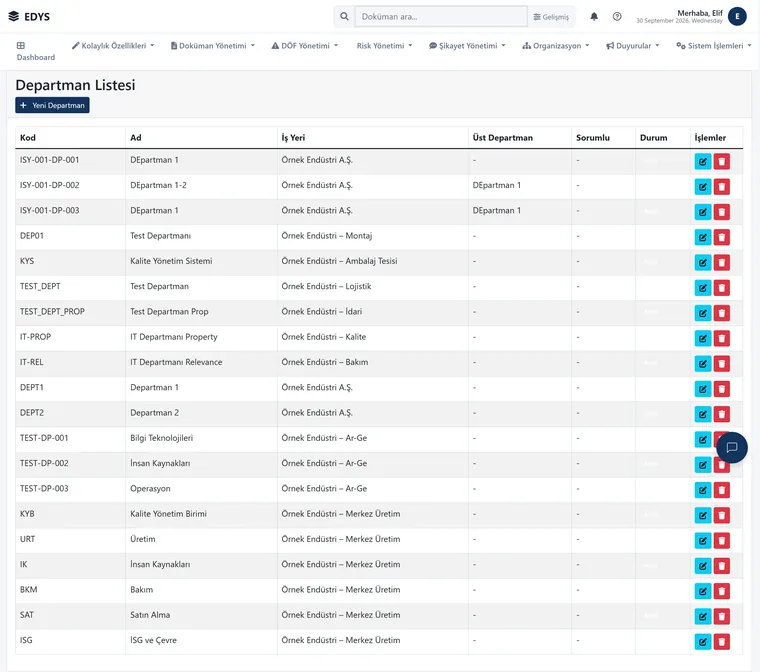Delete the ISG department row
This screenshot has height=672, width=760.
721,641
